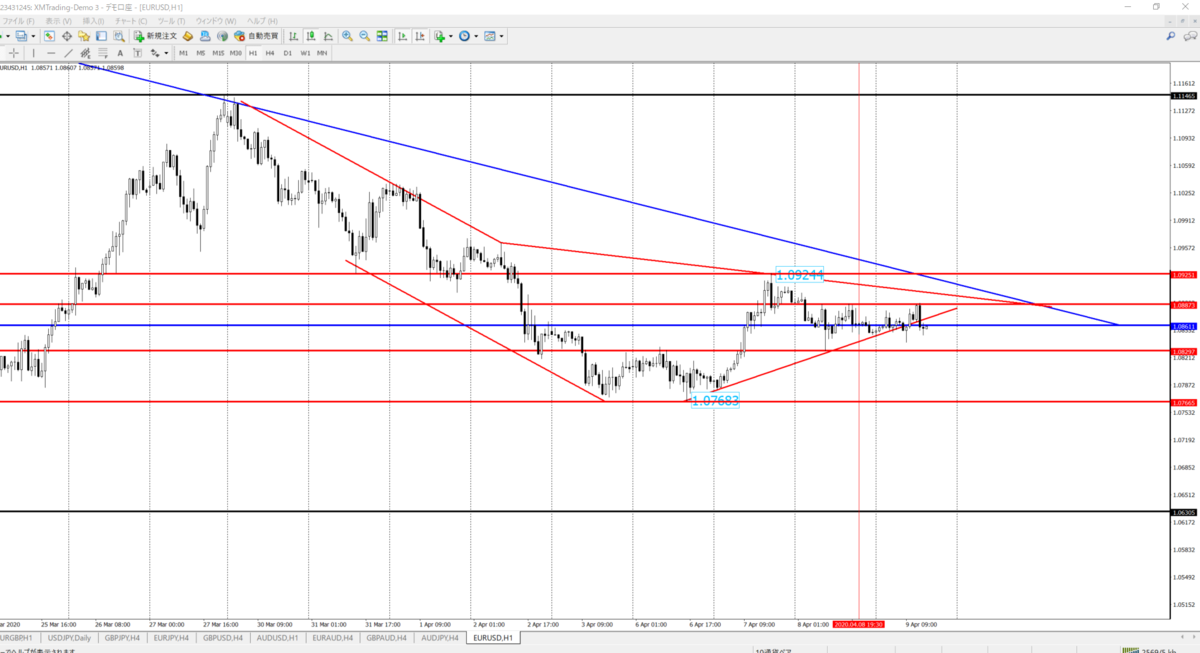Screen dimensions: 1200x653
Task: Tile chart windows icon
Action: 381,36
